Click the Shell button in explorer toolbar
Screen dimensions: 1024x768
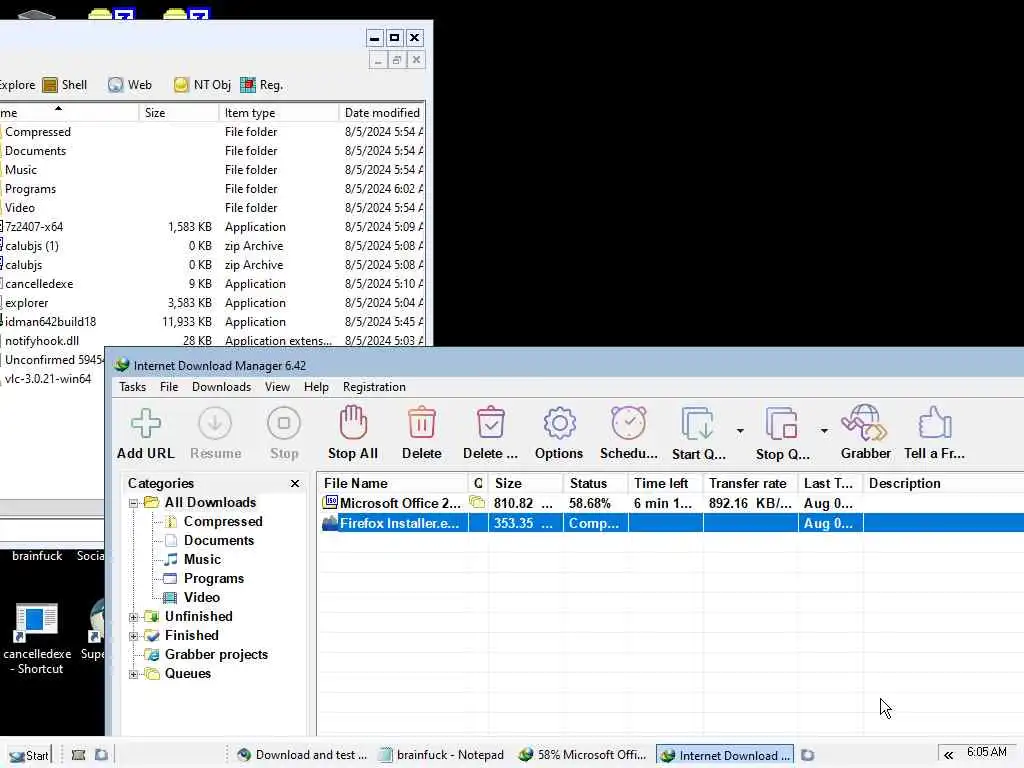65,85
